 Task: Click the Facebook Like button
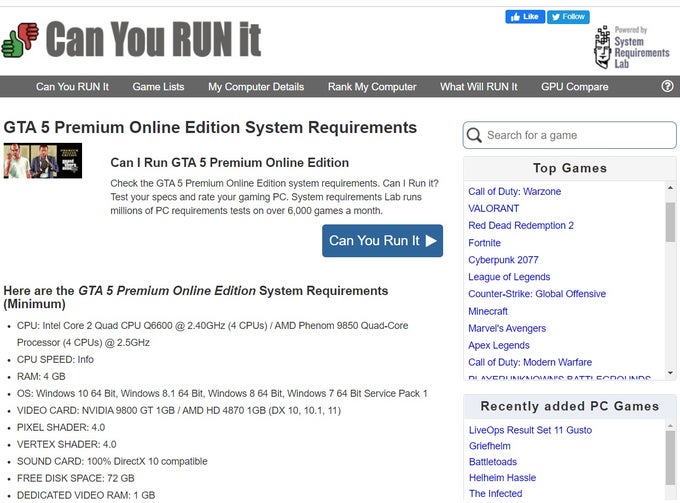point(524,17)
